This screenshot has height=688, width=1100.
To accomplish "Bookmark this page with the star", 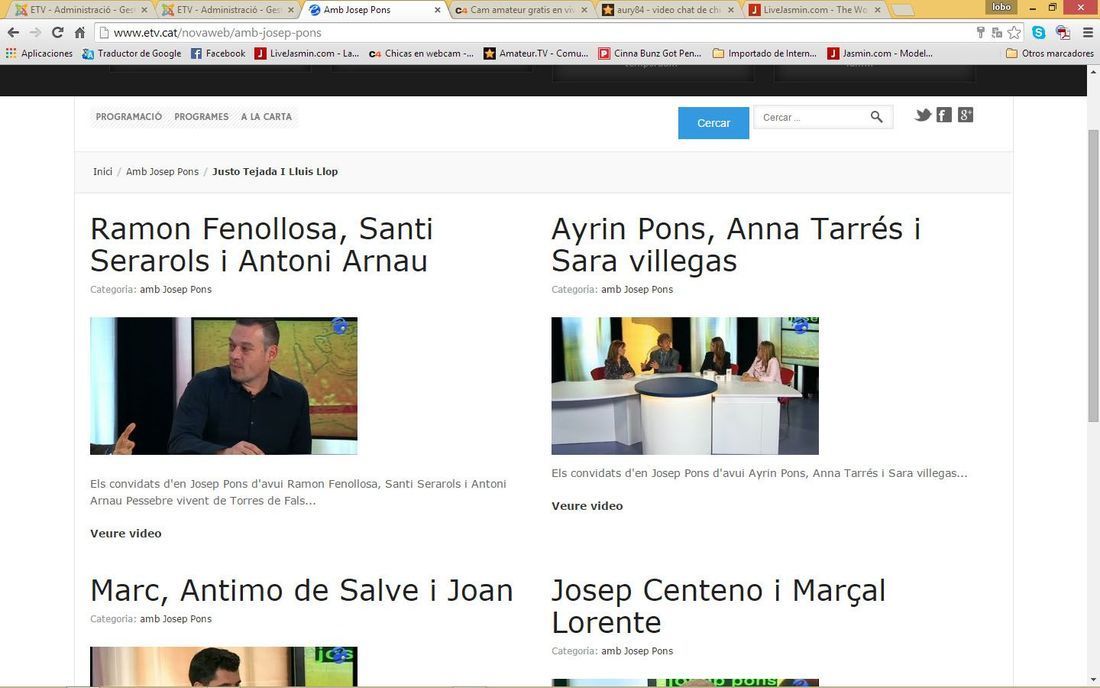I will [1014, 32].
